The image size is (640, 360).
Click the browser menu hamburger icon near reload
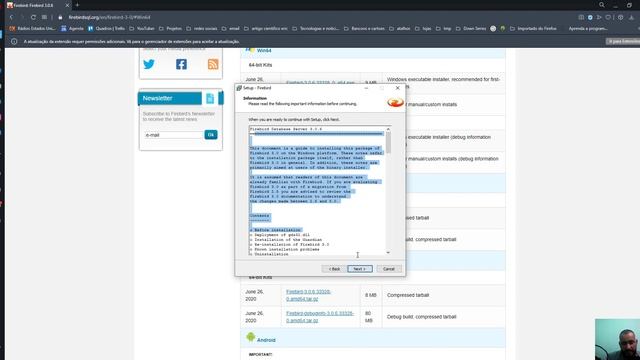pyautogui.click(x=44, y=17)
